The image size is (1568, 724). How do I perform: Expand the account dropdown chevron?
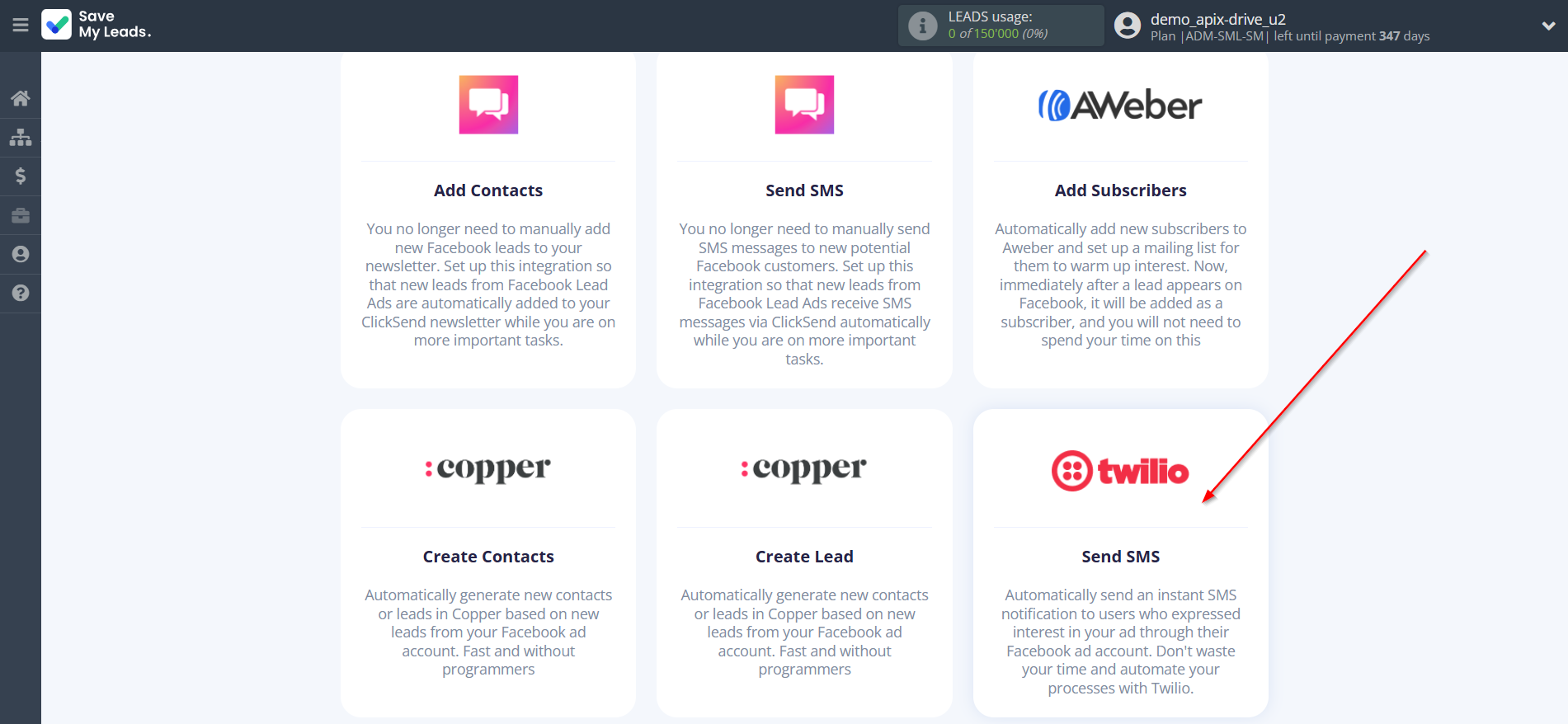(x=1548, y=26)
